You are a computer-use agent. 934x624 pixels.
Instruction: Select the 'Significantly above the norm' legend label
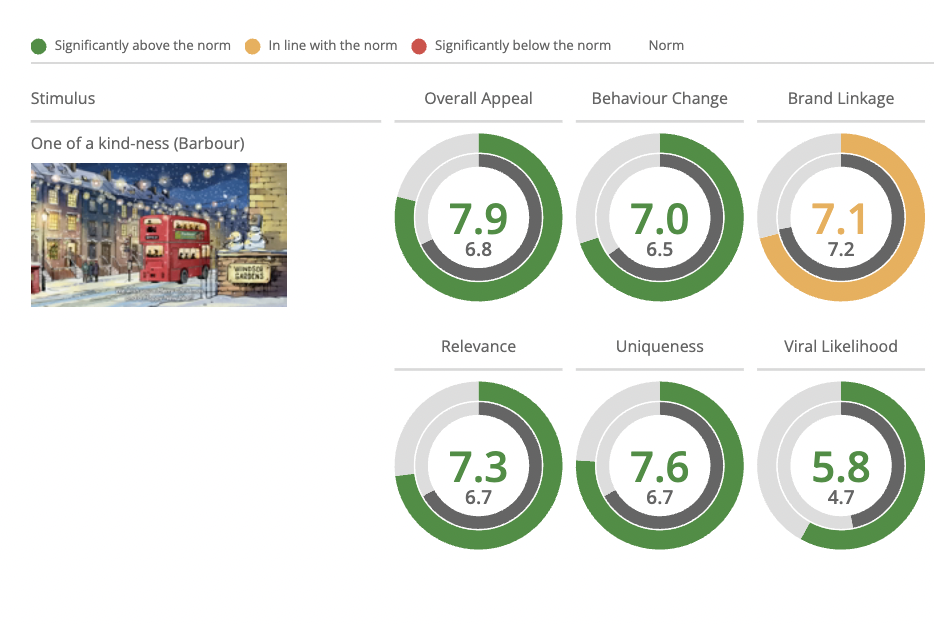click(x=142, y=46)
